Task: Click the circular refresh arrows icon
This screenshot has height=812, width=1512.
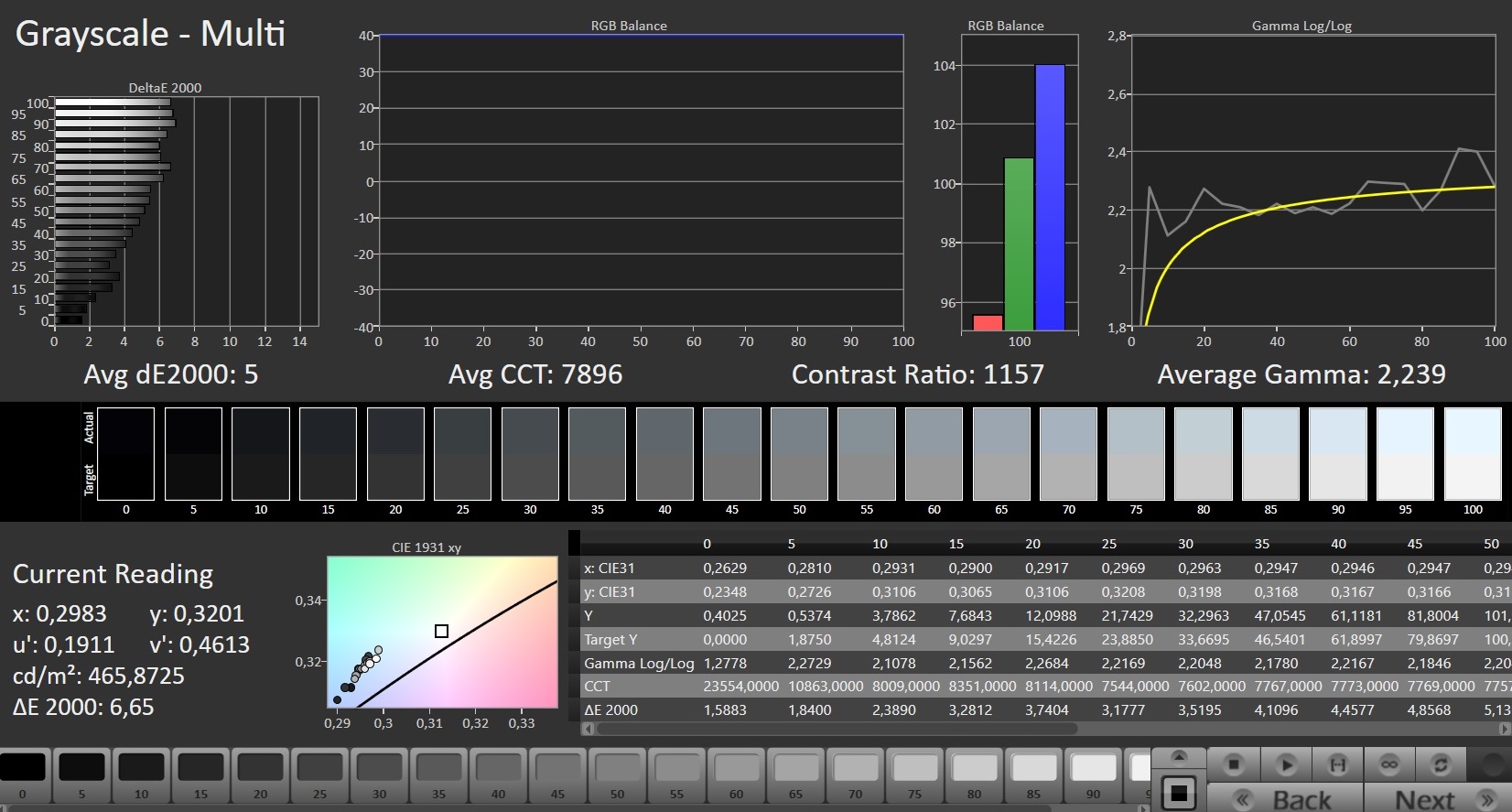Action: 1440,764
